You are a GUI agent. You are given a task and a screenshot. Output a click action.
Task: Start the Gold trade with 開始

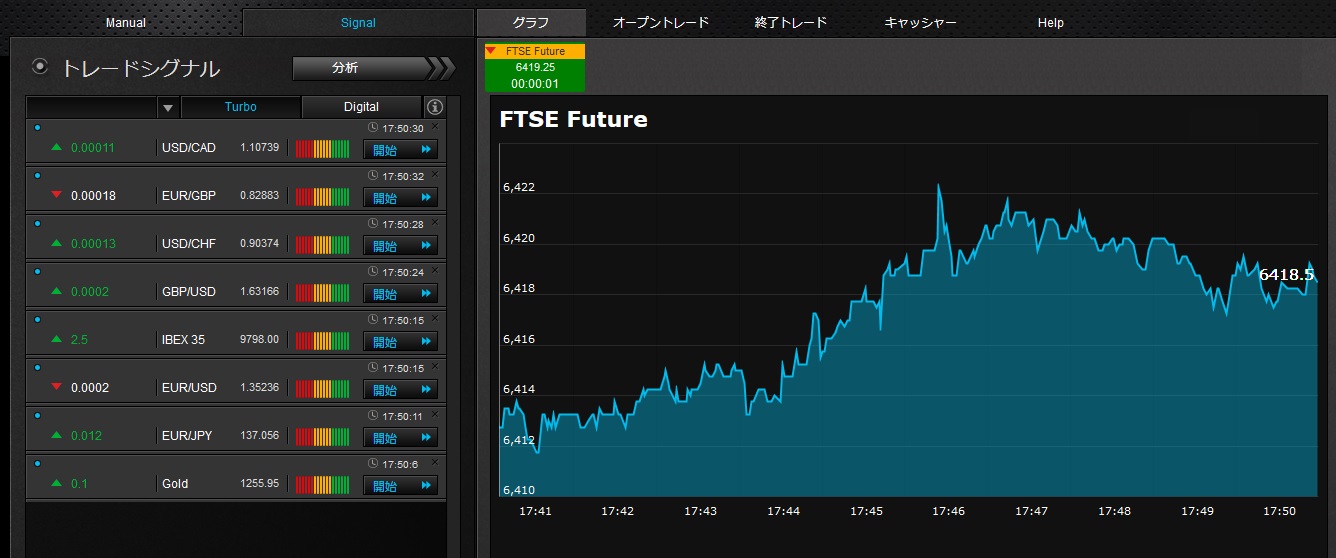click(400, 486)
